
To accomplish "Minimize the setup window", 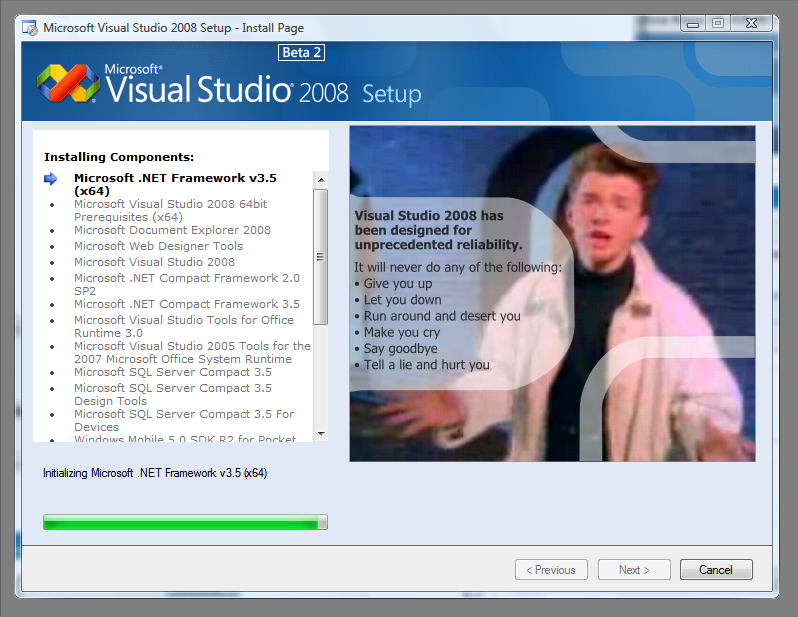I will point(692,23).
